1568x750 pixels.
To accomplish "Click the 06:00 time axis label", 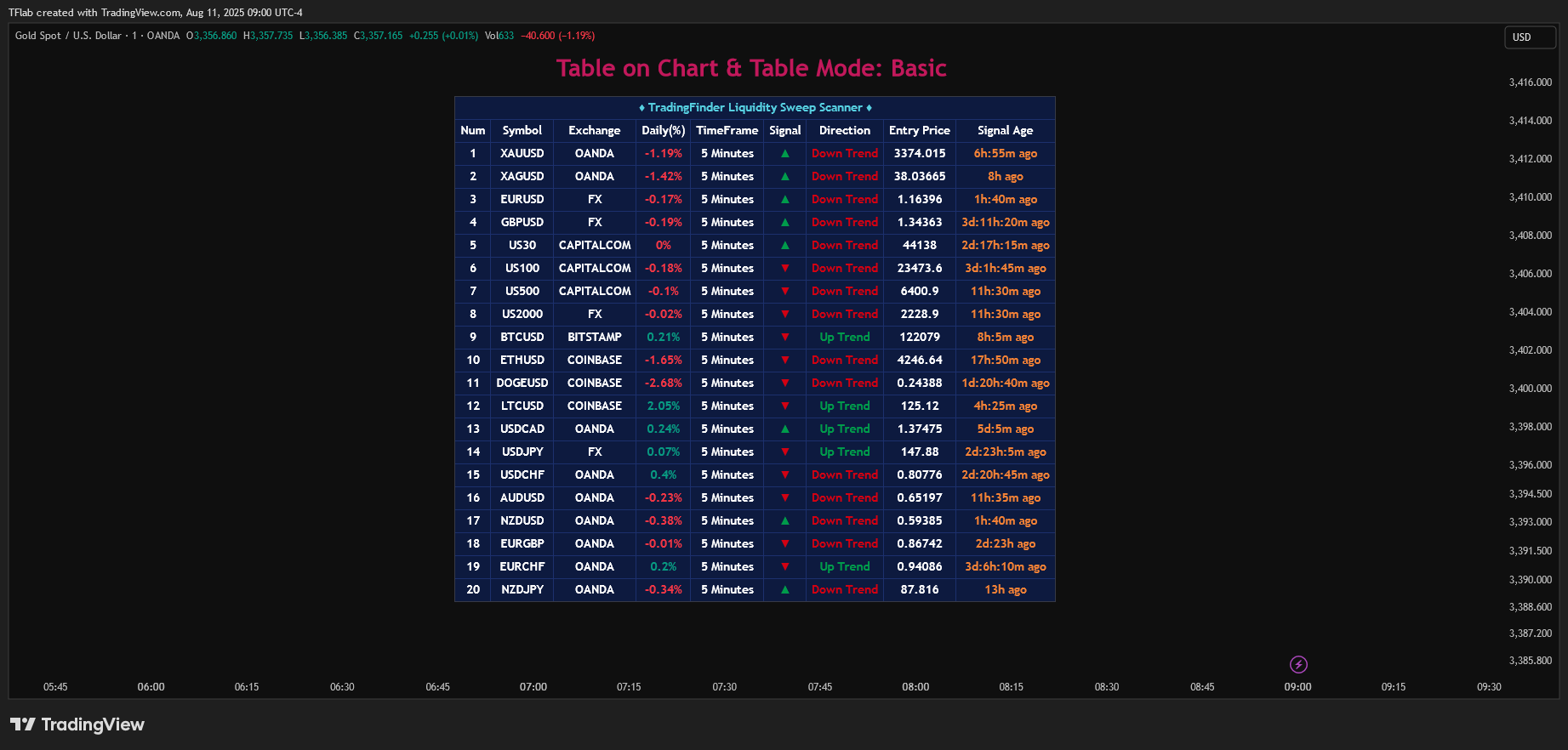I will pos(151,687).
